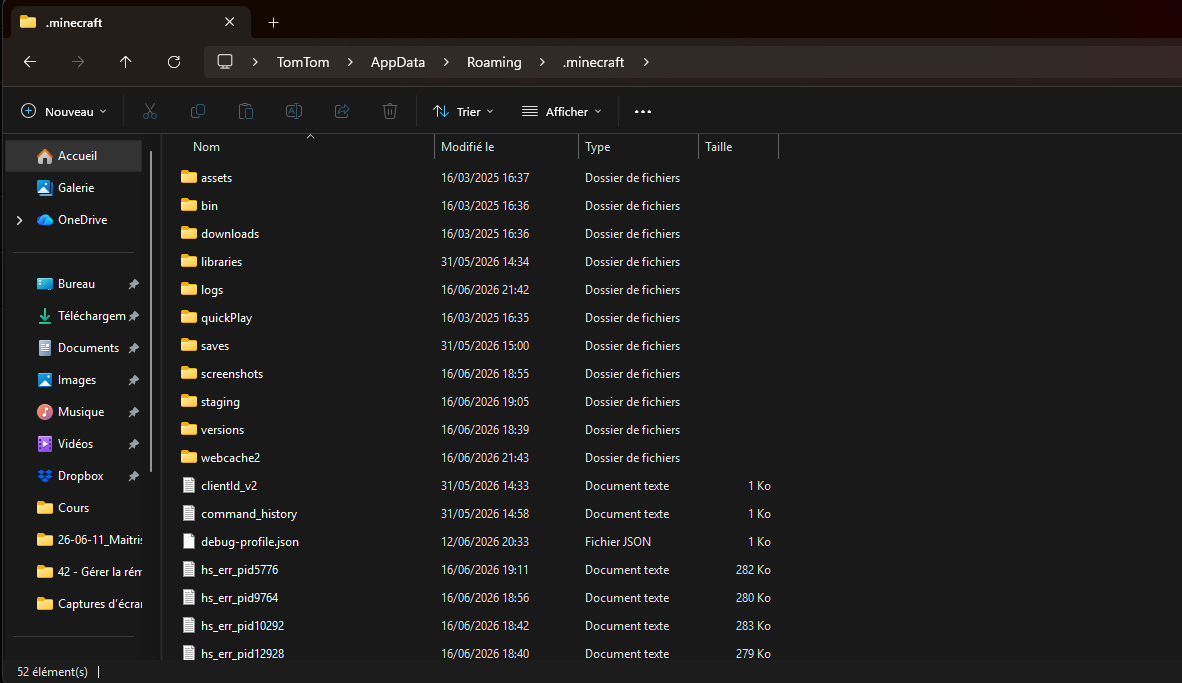
Task: Click .minecraft in the address bar
Action: point(593,63)
